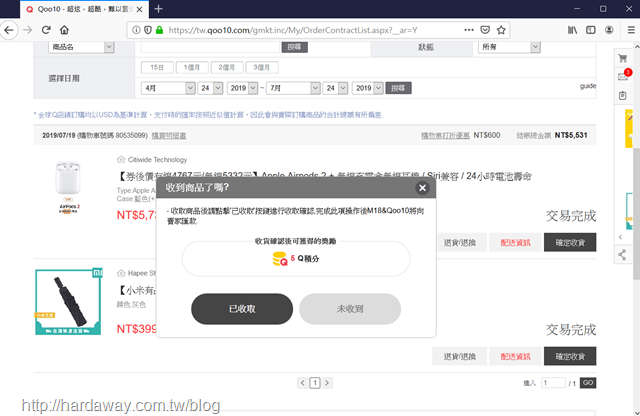640x416 pixels.
Task: Go to next page in pagination
Action: (x=327, y=383)
